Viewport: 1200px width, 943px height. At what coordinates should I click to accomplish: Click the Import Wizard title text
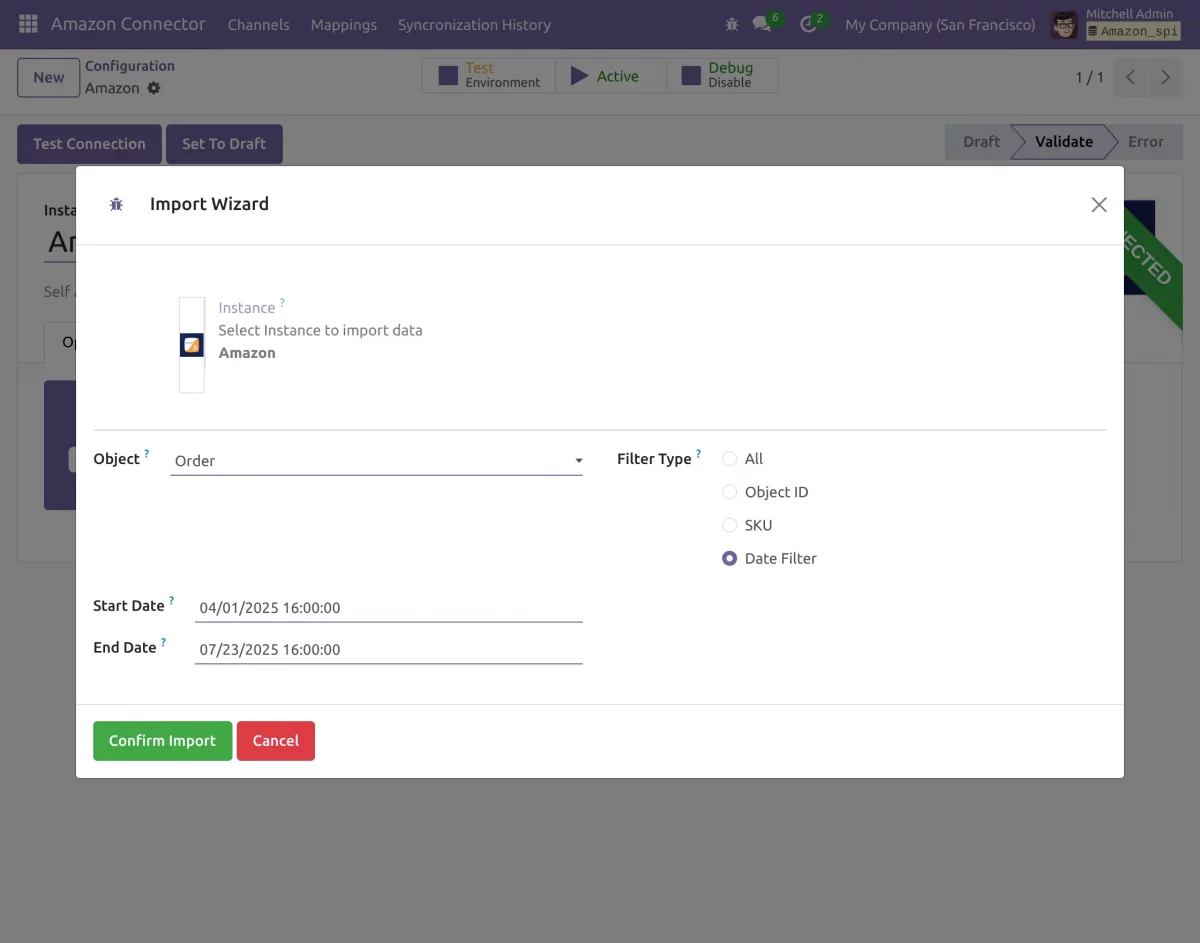click(209, 204)
